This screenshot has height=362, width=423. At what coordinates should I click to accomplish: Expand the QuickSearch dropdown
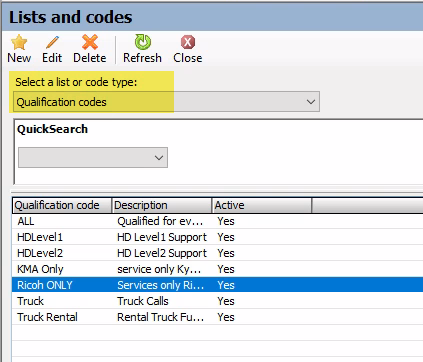click(x=93, y=157)
